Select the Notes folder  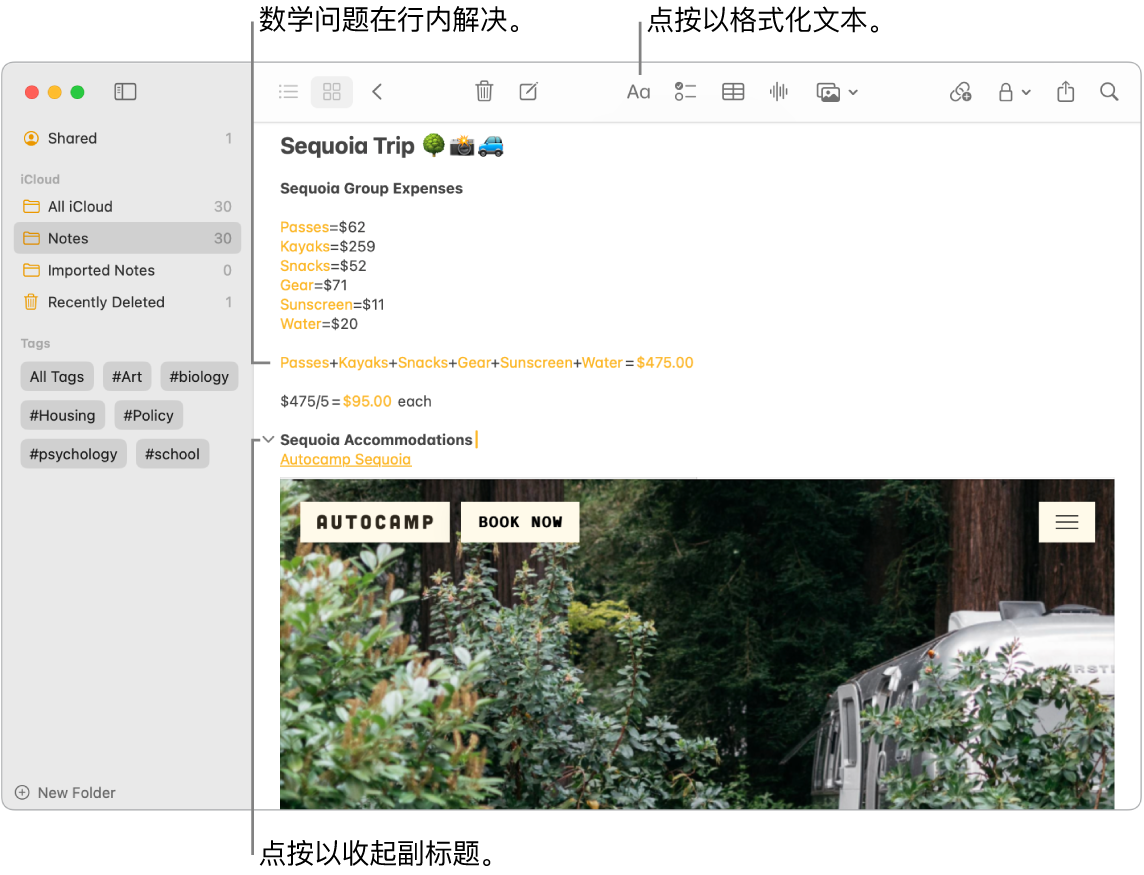(x=127, y=238)
